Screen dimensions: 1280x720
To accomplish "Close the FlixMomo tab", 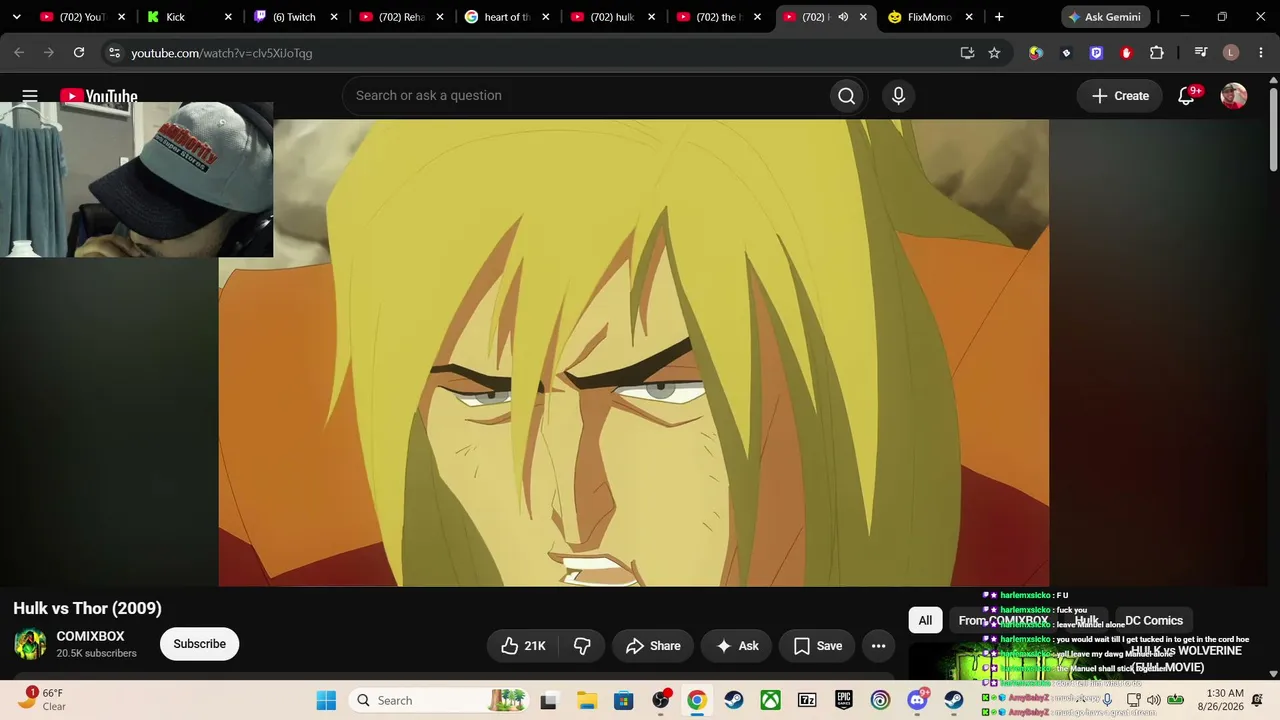I will click(968, 17).
